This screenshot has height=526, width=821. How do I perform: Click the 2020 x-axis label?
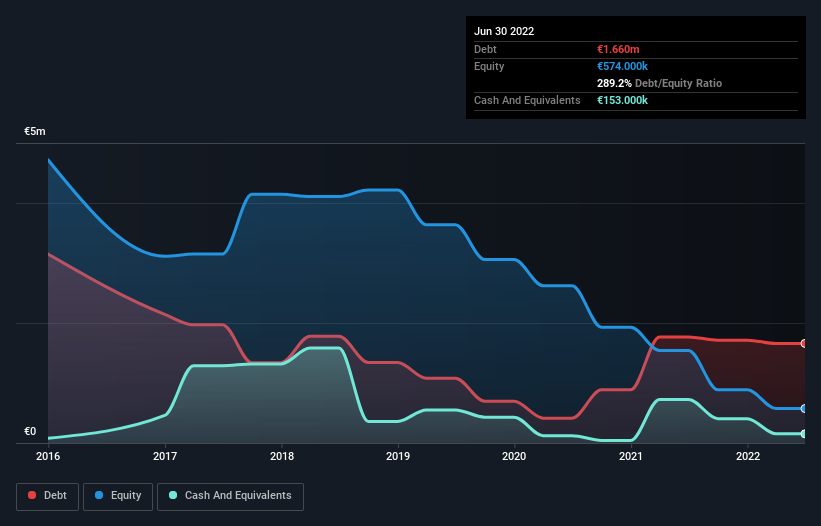[514, 456]
